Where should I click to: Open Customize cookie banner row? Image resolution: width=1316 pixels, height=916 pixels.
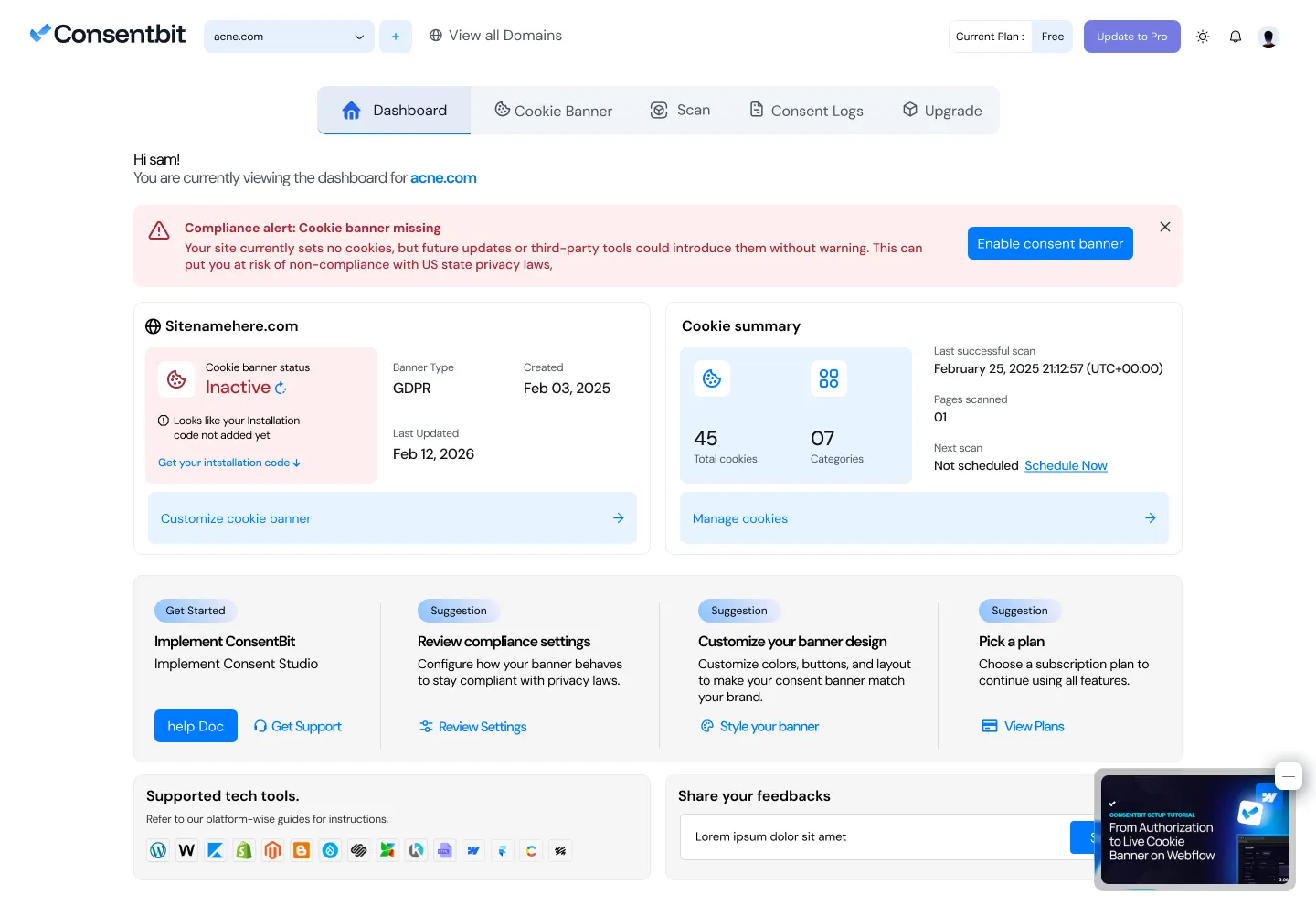pyautogui.click(x=392, y=518)
